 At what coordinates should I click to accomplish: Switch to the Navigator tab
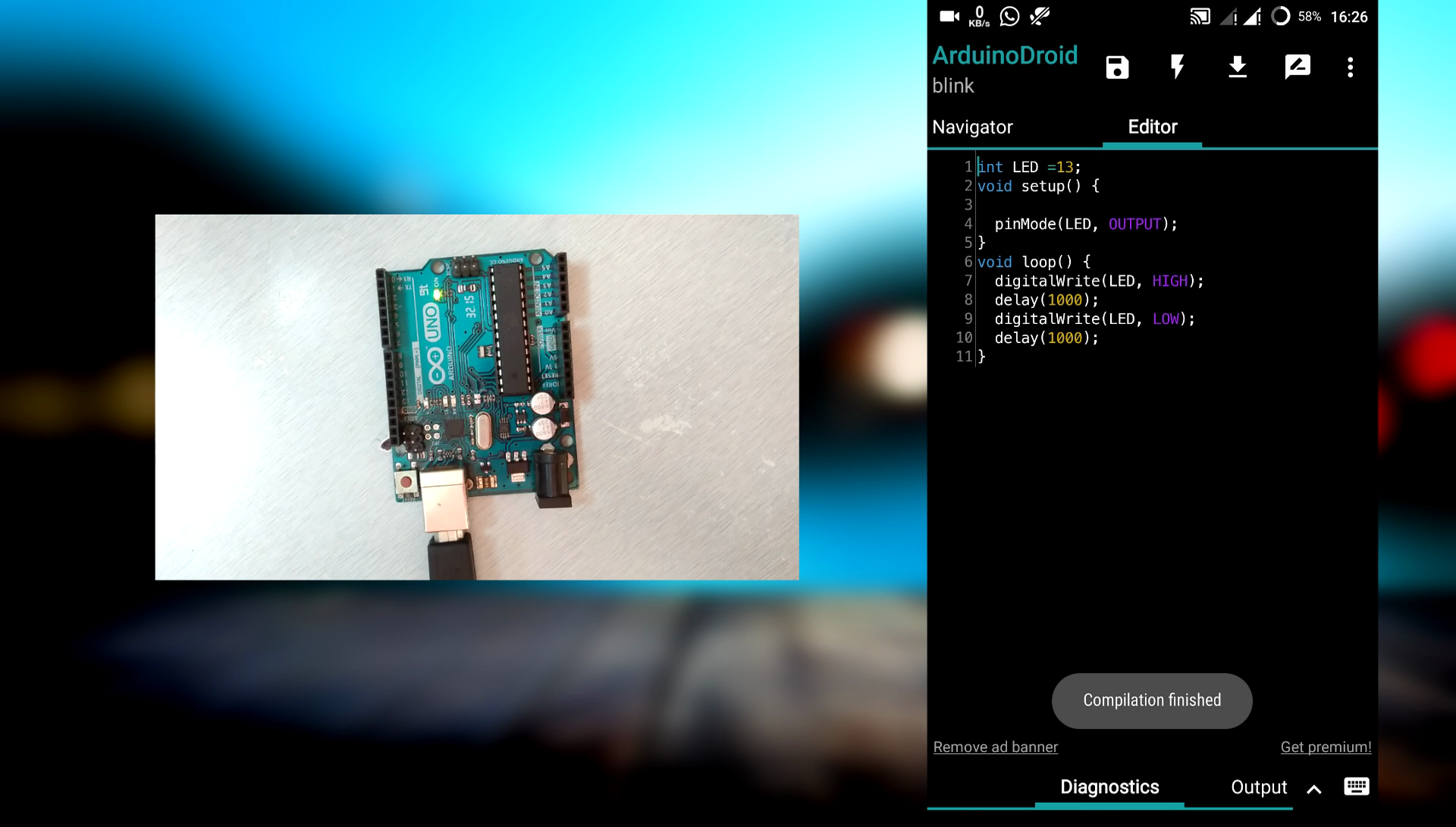(972, 126)
